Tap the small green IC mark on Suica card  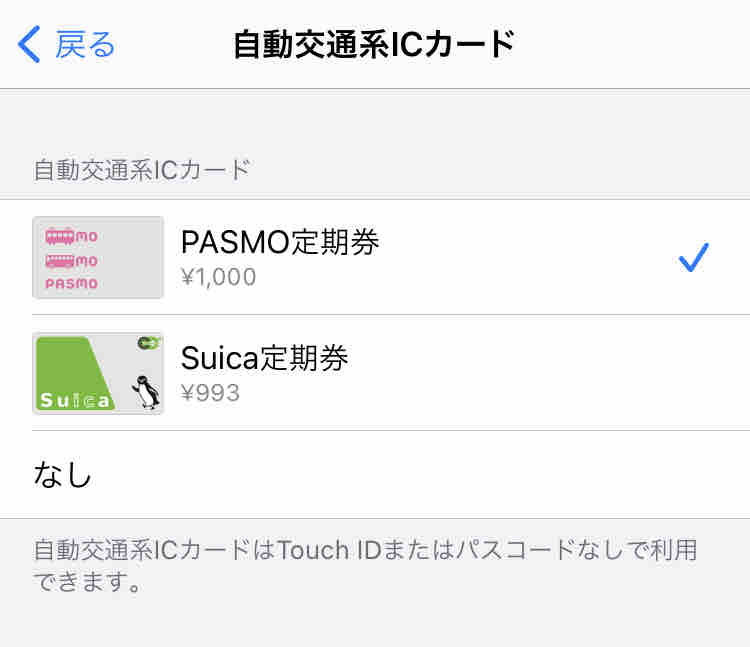pyautogui.click(x=149, y=342)
